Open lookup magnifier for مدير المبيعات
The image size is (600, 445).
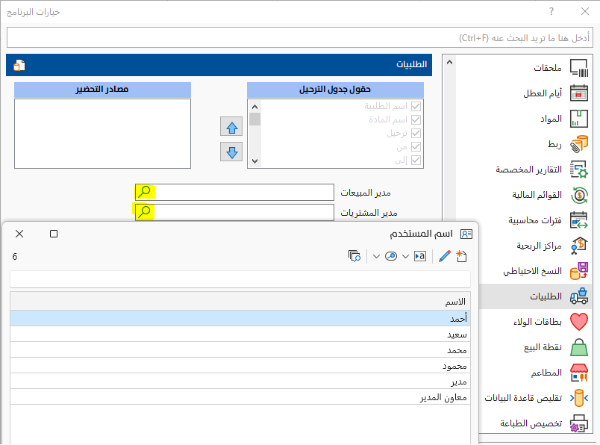[x=145, y=192]
